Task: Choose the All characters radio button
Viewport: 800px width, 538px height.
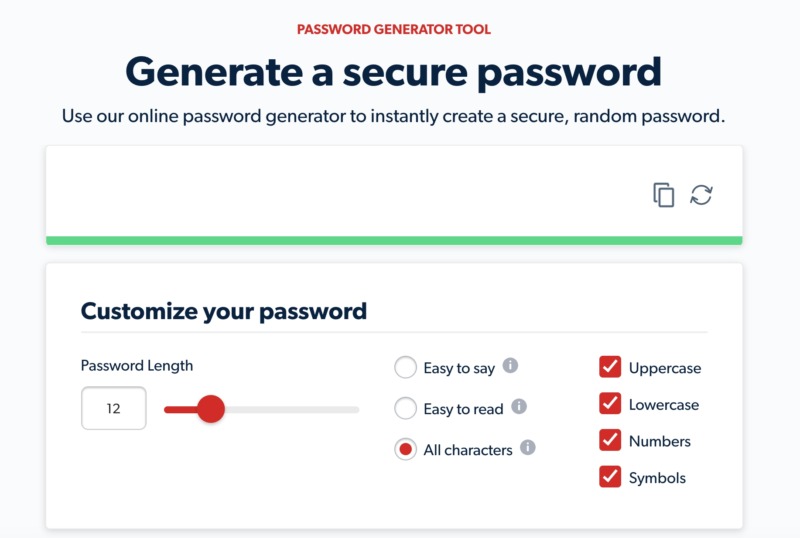Action: 406,450
